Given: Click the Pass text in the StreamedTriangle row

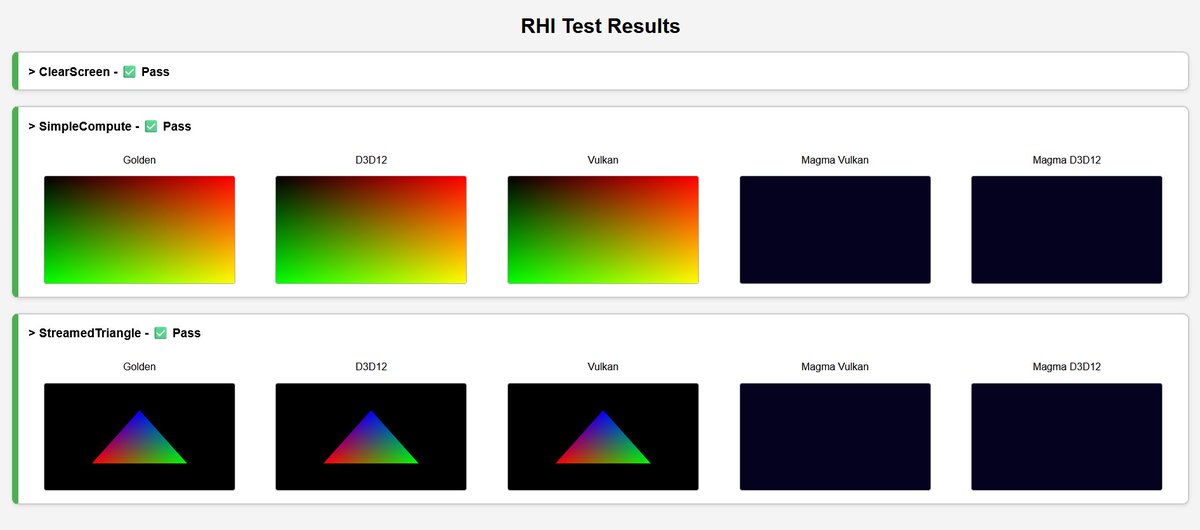Looking at the screenshot, I should (x=186, y=333).
